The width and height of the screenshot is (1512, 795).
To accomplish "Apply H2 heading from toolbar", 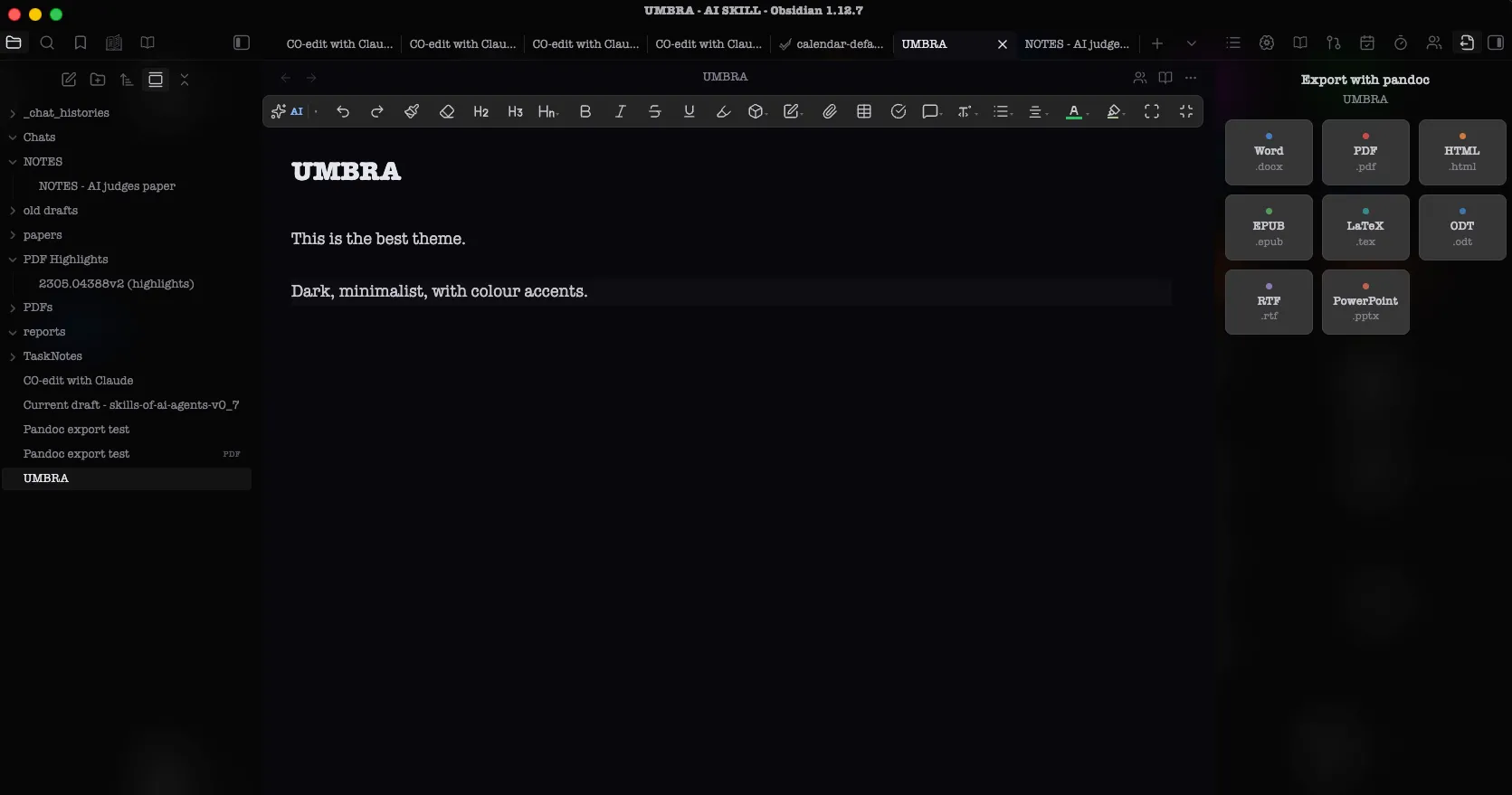I will 481,111.
